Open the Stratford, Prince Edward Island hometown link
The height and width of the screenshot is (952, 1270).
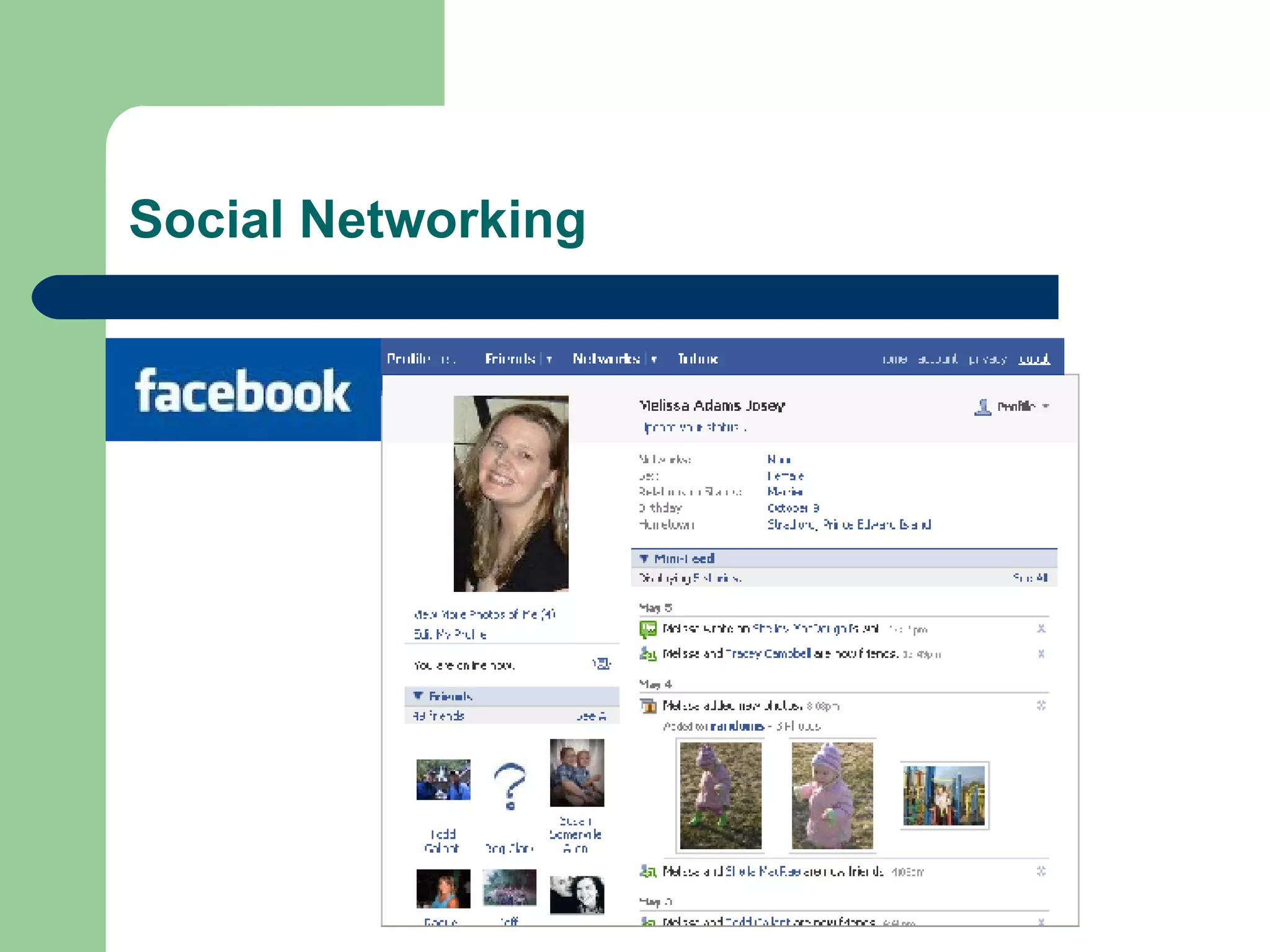pyautogui.click(x=849, y=524)
